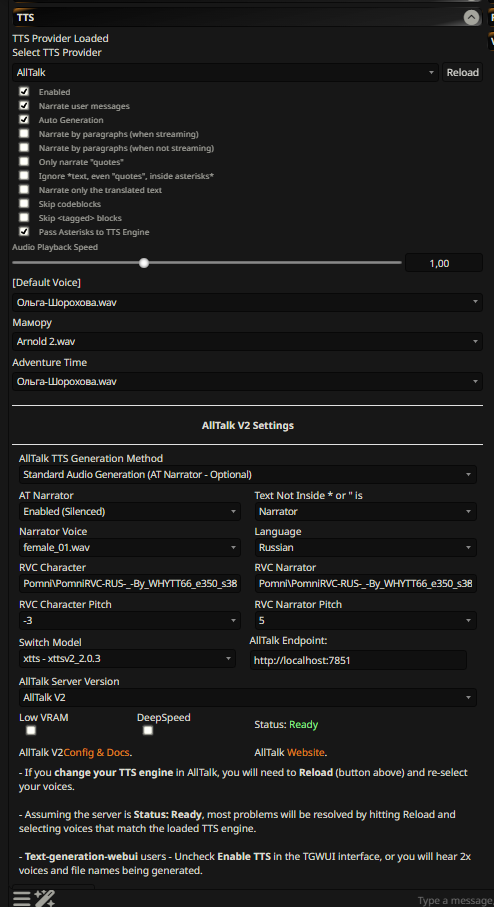This screenshot has width=494, height=907.
Task: Open the Select TTS Provider dropdown
Action: pyautogui.click(x=226, y=73)
